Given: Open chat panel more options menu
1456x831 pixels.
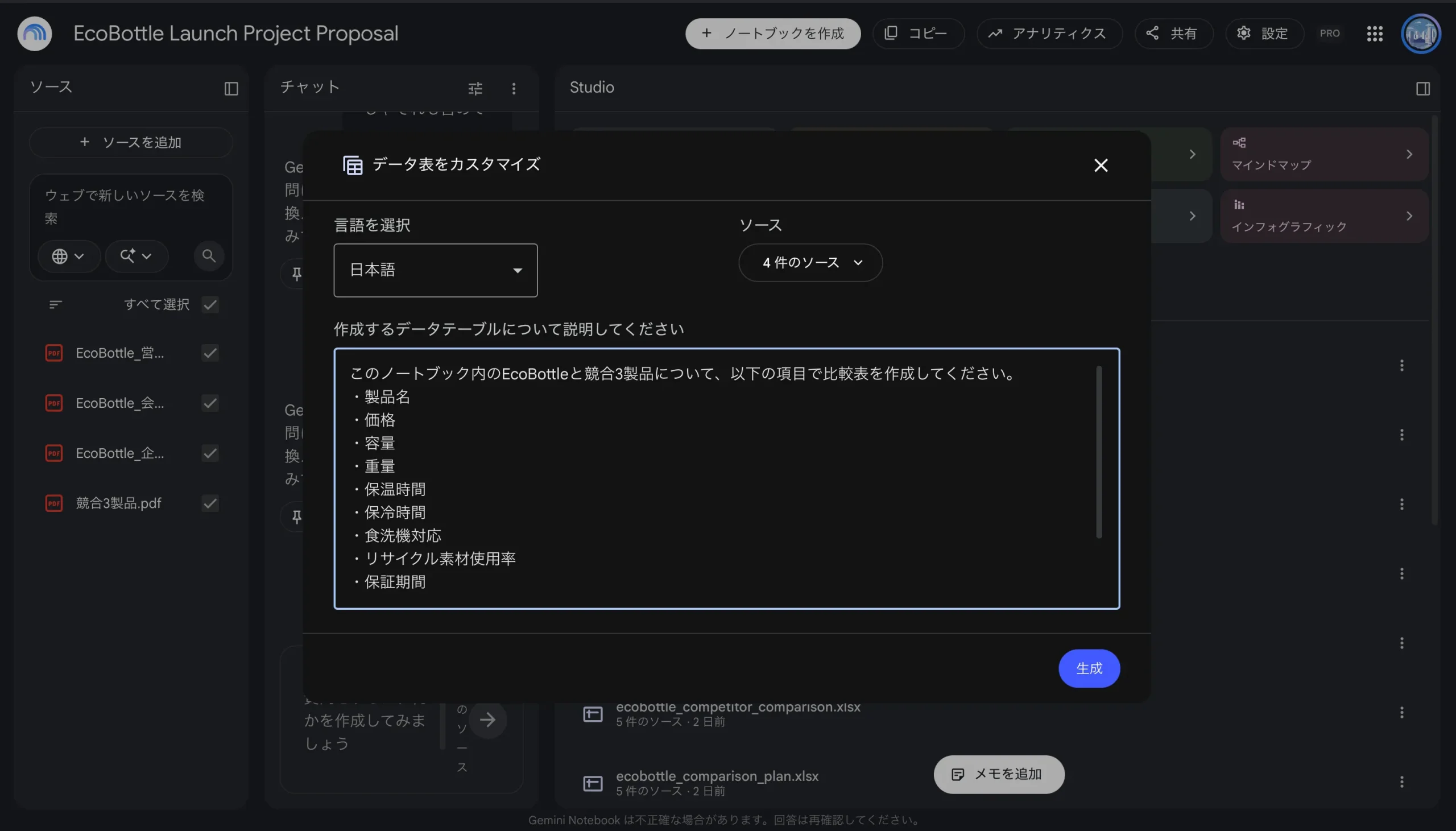Looking at the screenshot, I should [514, 89].
